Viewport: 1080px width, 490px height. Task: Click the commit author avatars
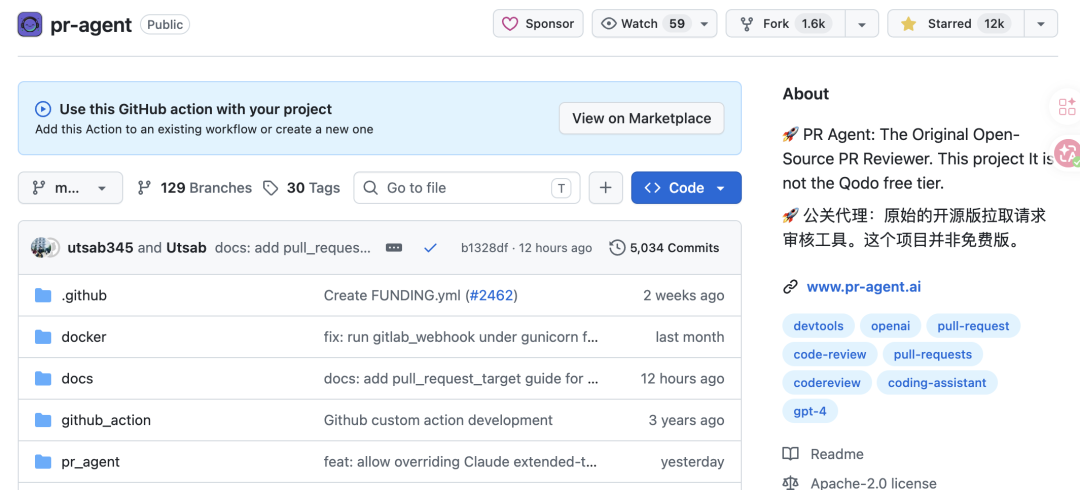click(45, 248)
